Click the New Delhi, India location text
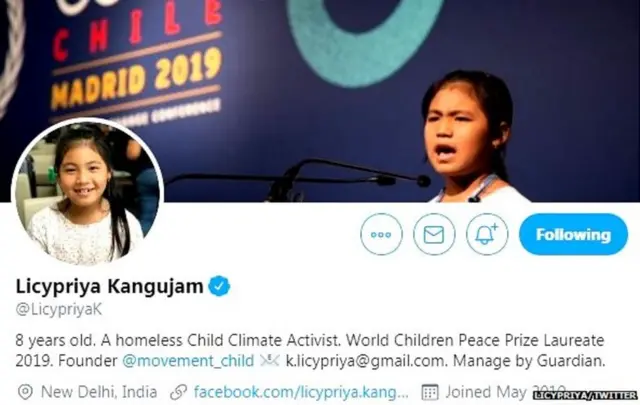The height and width of the screenshot is (405, 640). (x=99, y=392)
